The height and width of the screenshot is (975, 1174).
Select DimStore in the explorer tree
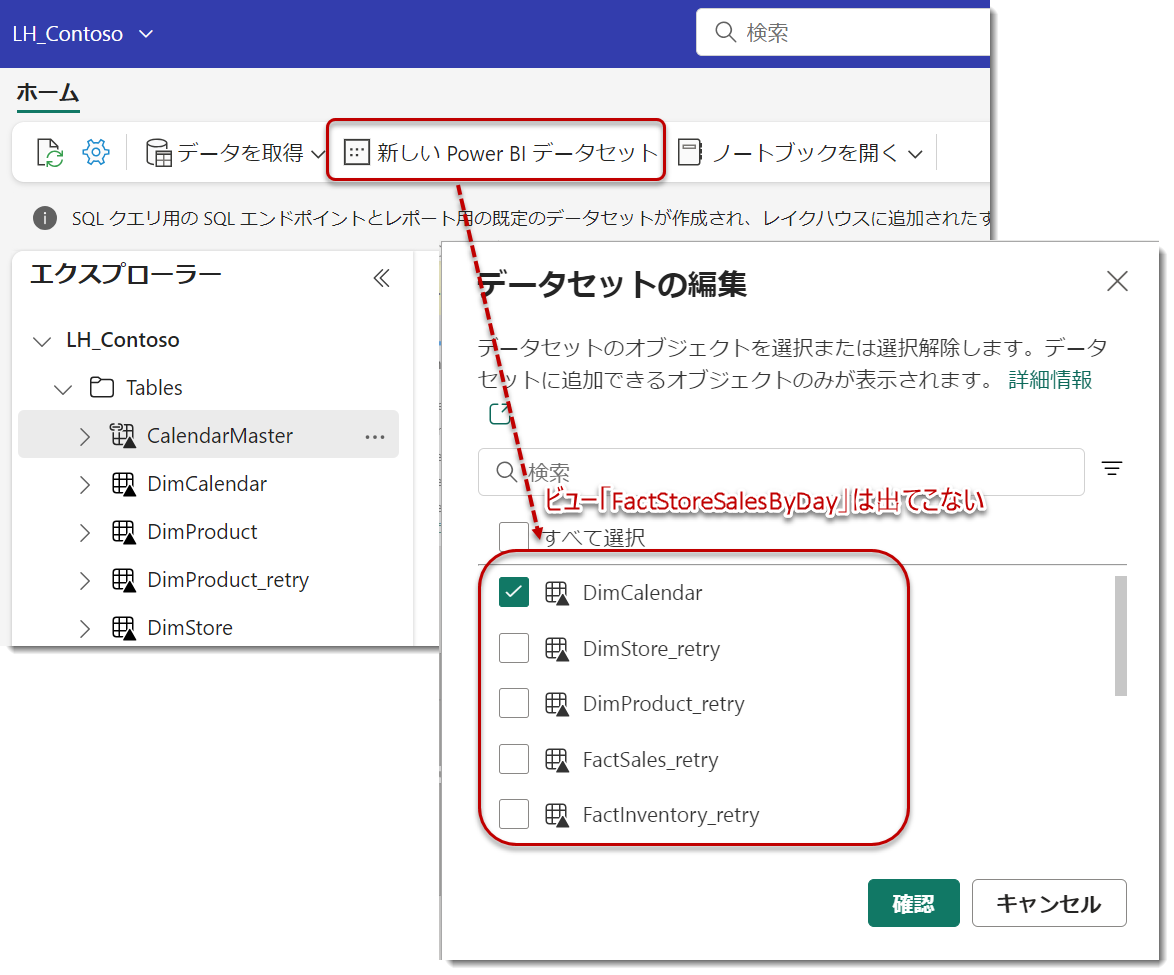[190, 628]
